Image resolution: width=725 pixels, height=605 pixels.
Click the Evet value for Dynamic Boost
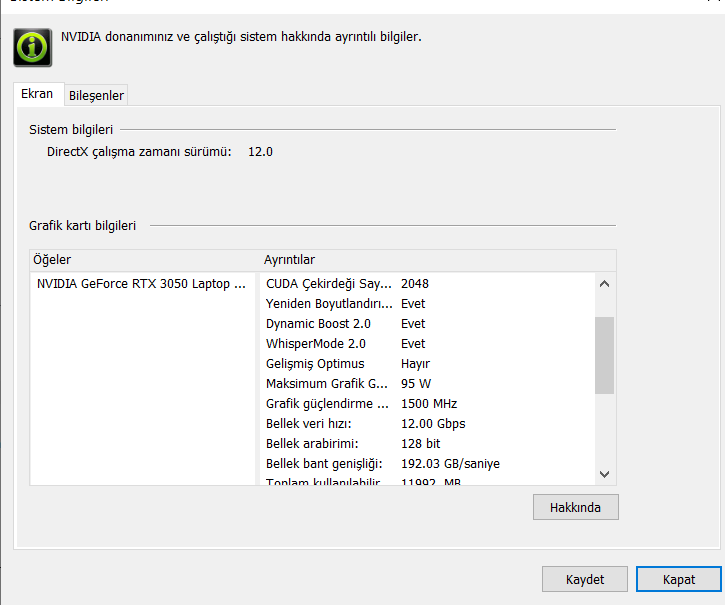tap(413, 324)
